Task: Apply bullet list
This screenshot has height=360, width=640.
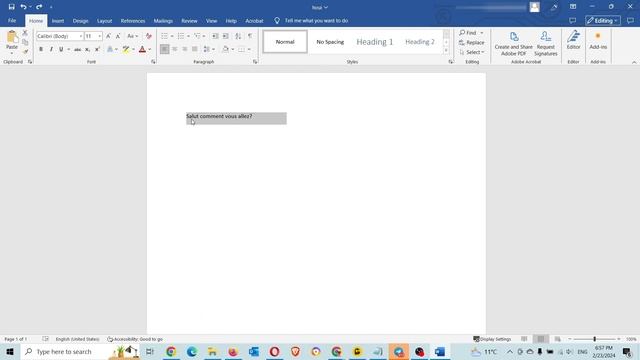Action: click(x=164, y=36)
